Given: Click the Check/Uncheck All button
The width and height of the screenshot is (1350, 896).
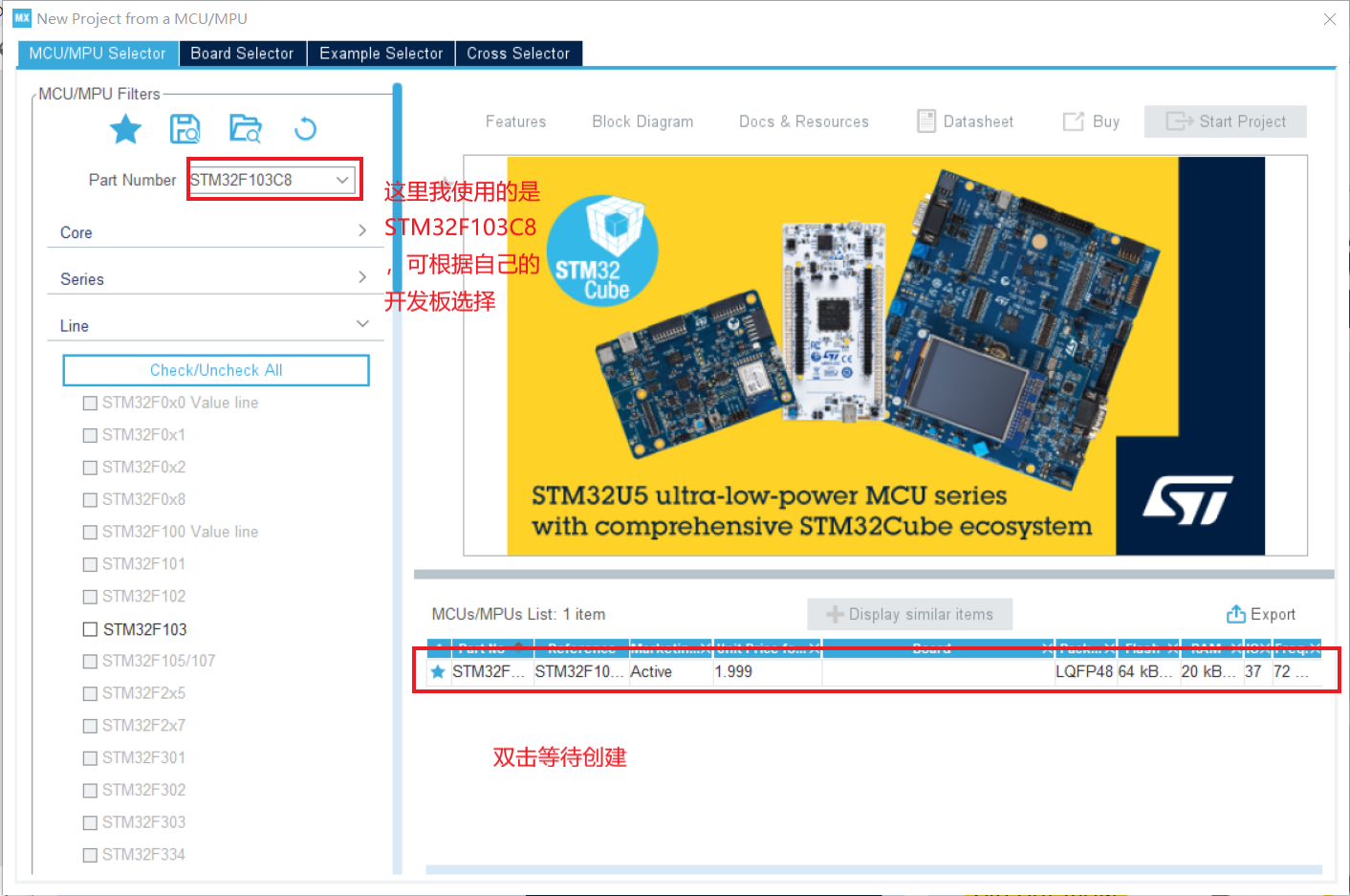Looking at the screenshot, I should pyautogui.click(x=216, y=370).
